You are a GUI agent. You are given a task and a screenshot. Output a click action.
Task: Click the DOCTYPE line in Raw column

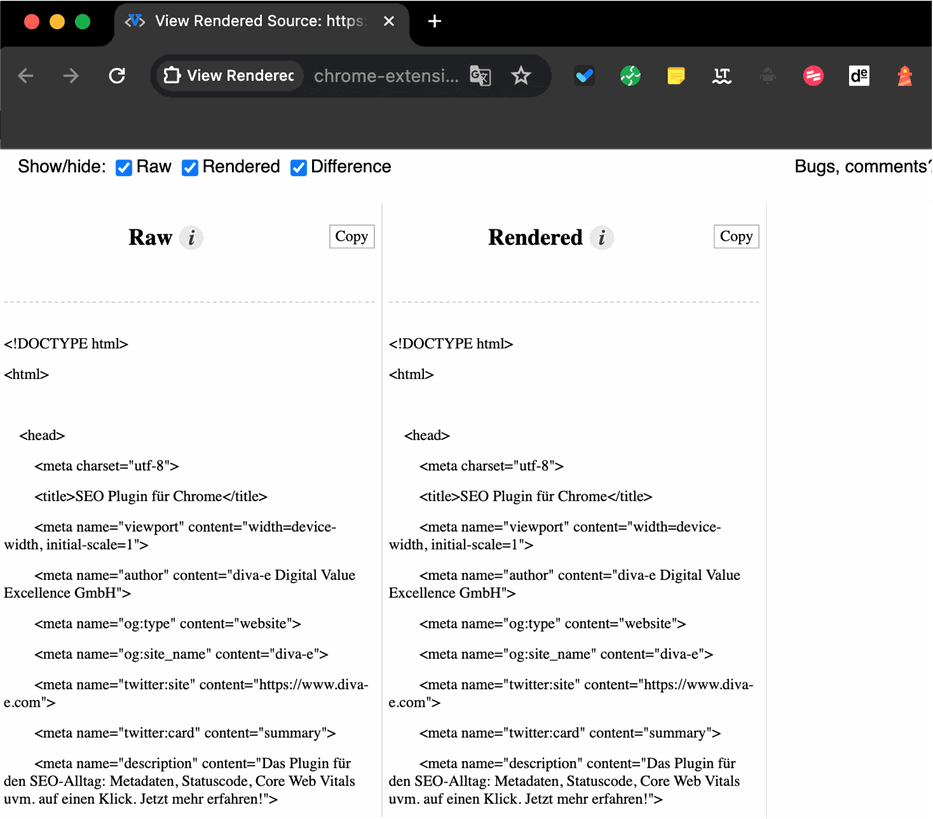66,344
